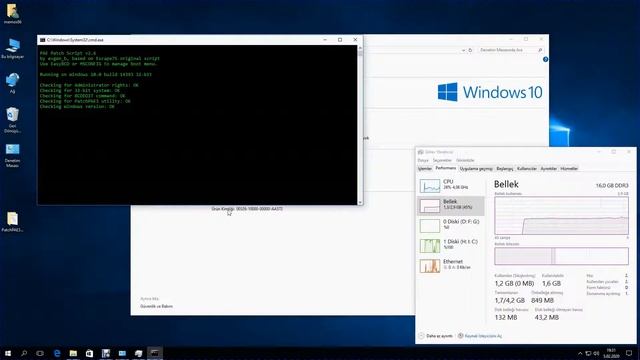Launch Microsoft Edge from the taskbar
640x360 pixels.
57,353
